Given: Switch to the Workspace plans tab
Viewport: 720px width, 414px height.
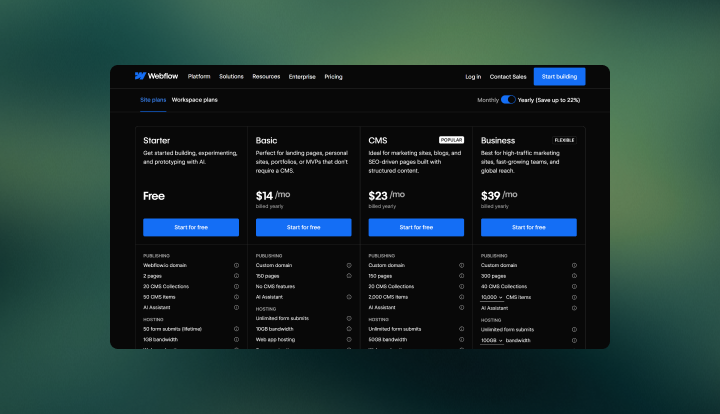Looking at the screenshot, I should click(x=195, y=100).
